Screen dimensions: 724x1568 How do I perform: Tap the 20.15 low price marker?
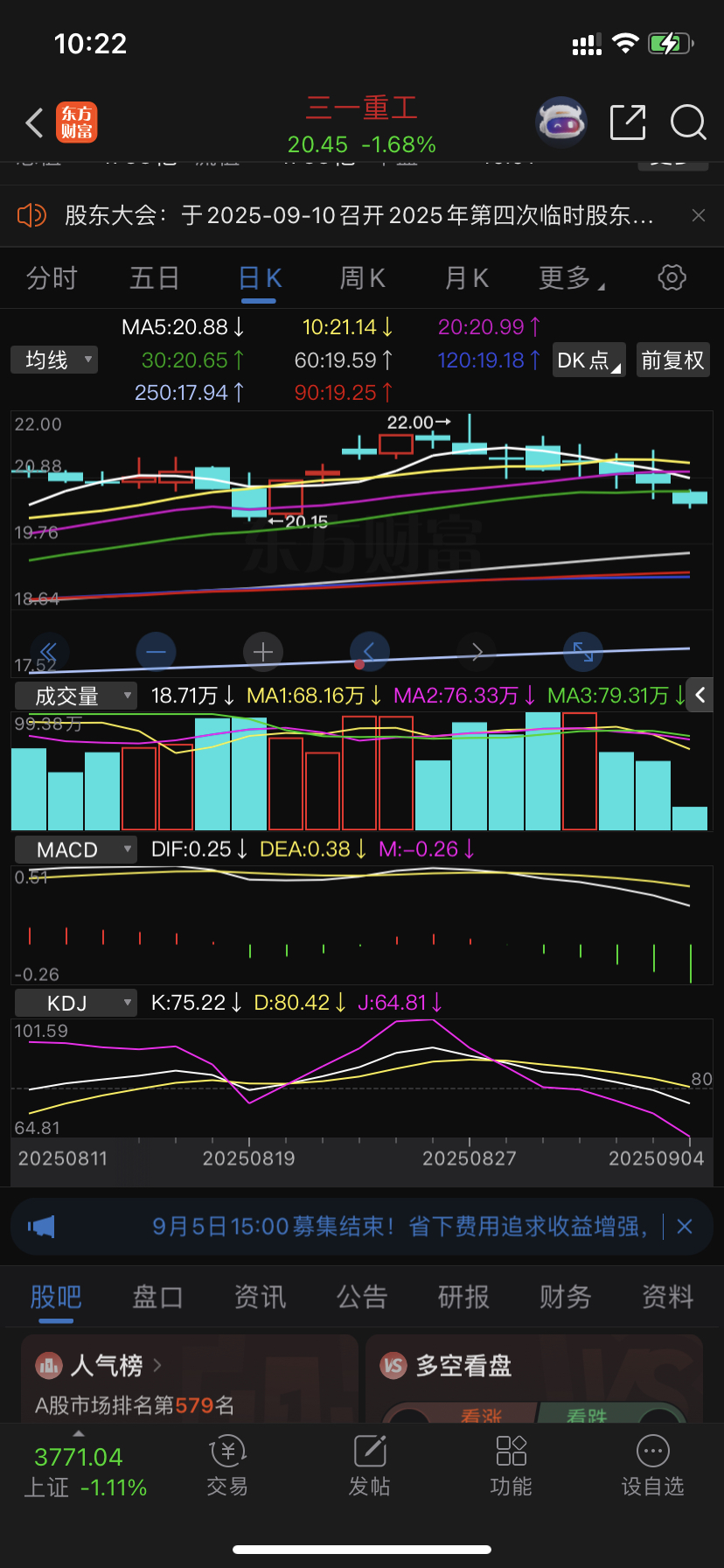pyautogui.click(x=297, y=521)
